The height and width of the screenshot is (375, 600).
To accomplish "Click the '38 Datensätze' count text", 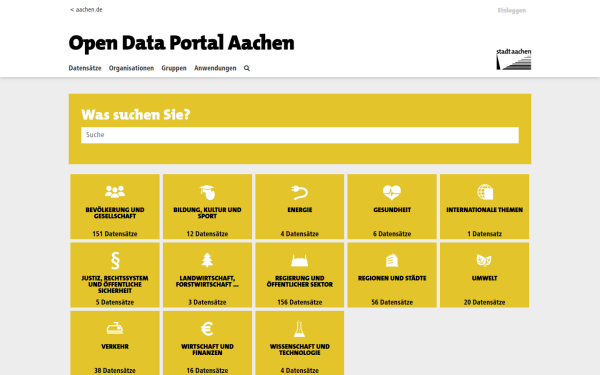I will pyautogui.click(x=115, y=370).
